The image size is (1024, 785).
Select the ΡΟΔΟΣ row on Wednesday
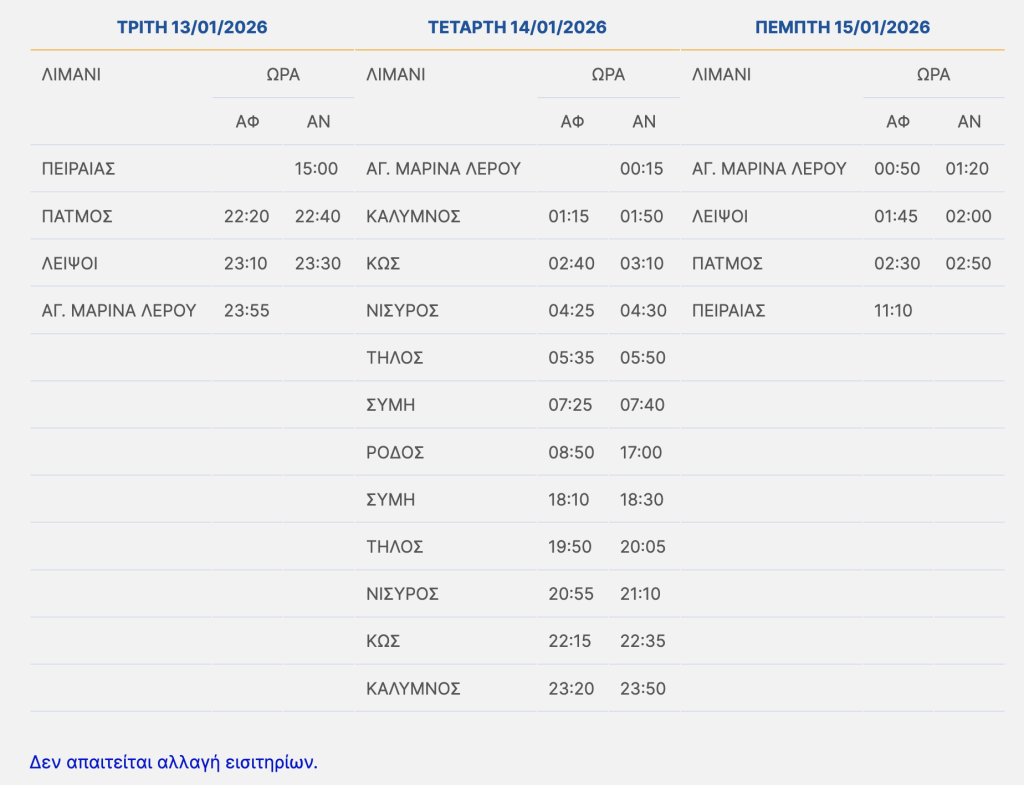point(396,452)
